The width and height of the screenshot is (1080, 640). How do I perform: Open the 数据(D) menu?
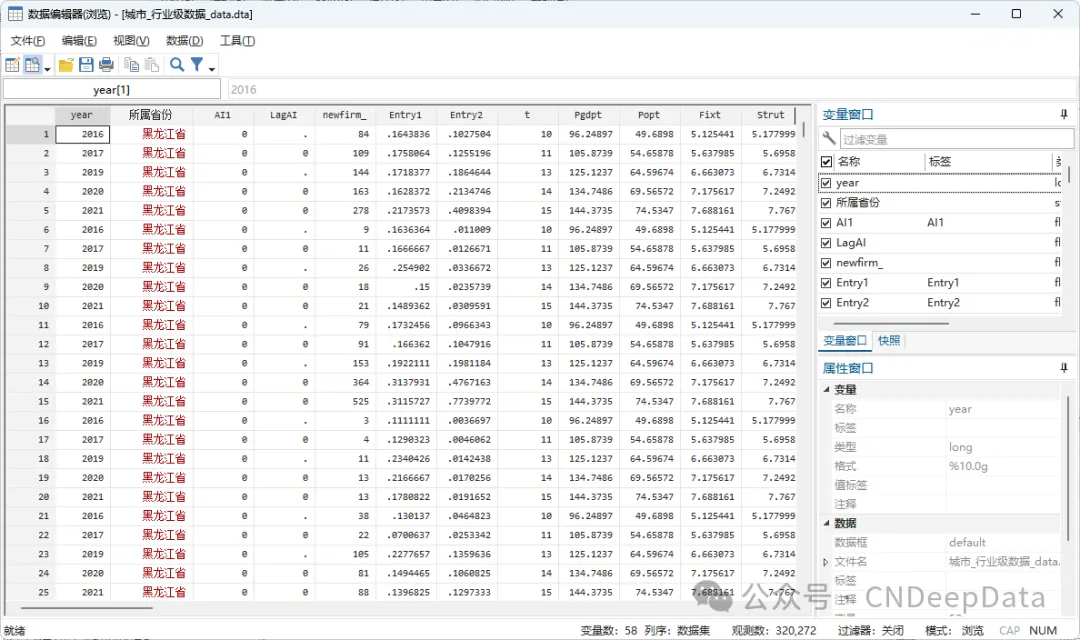pyautogui.click(x=185, y=41)
